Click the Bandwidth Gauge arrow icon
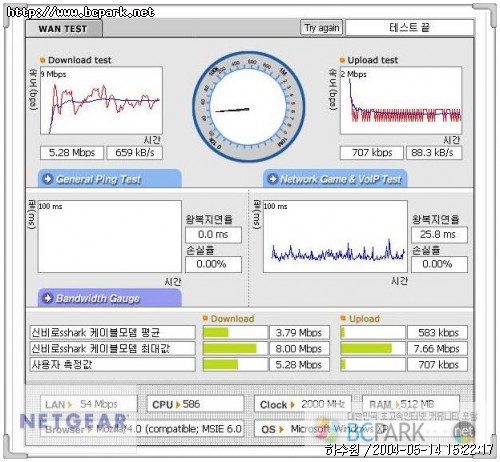Screen dimensions: 500x462 pos(48,298)
